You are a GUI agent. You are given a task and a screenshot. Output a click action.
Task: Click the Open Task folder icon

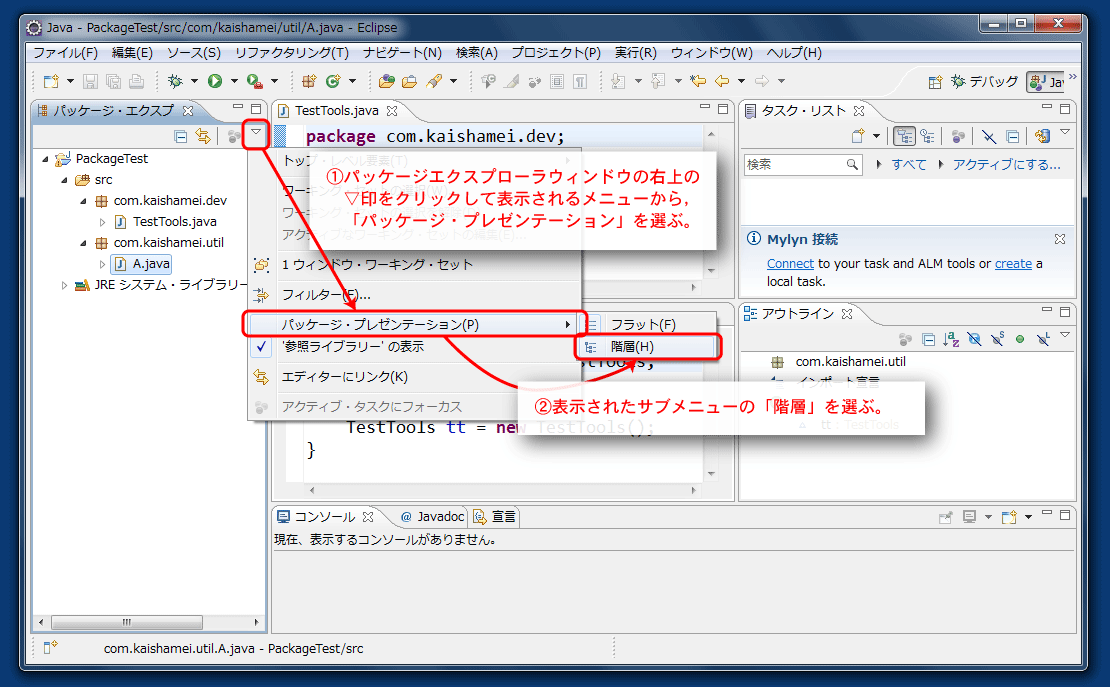click(409, 81)
